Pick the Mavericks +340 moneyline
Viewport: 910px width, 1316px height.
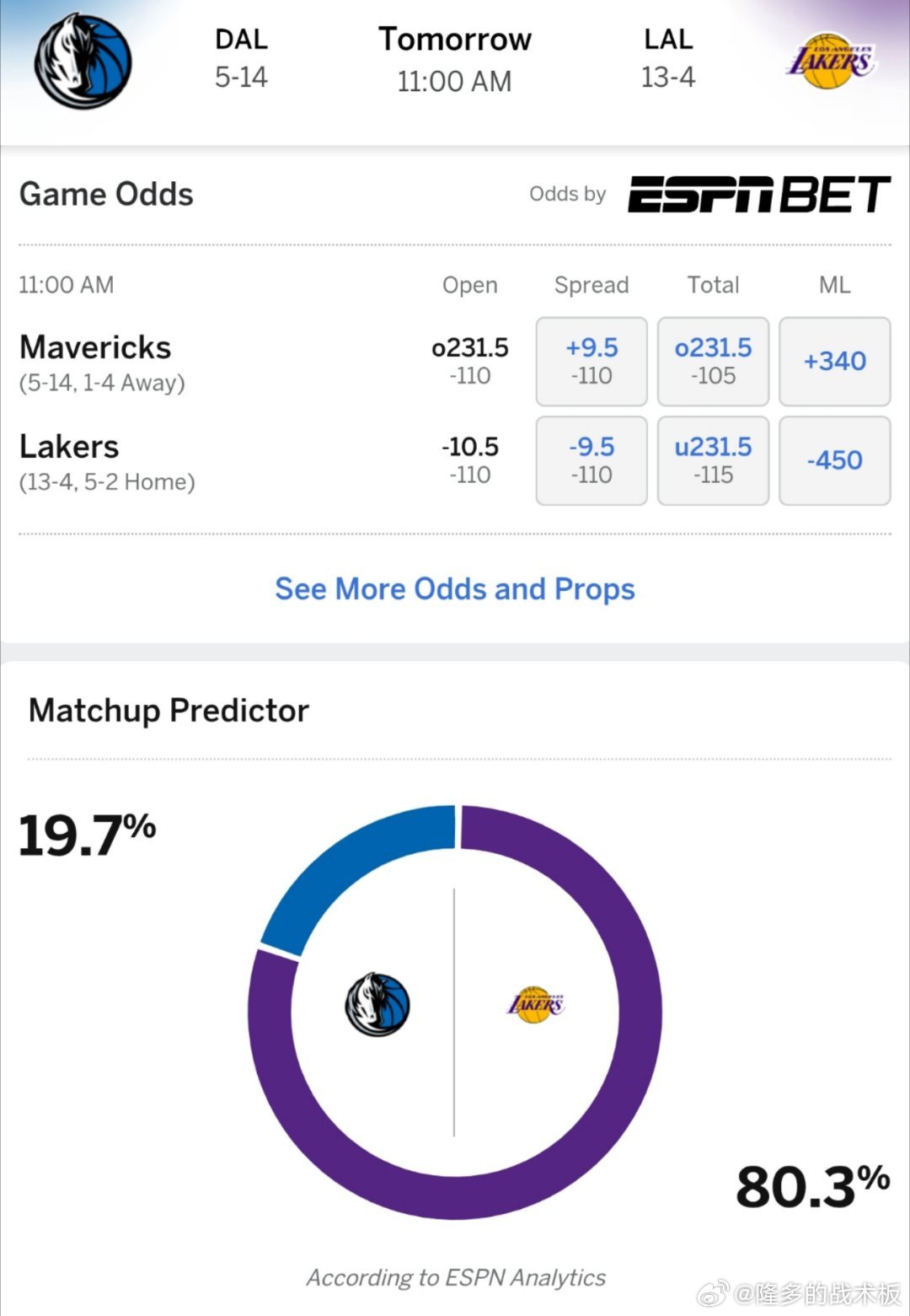(x=835, y=361)
